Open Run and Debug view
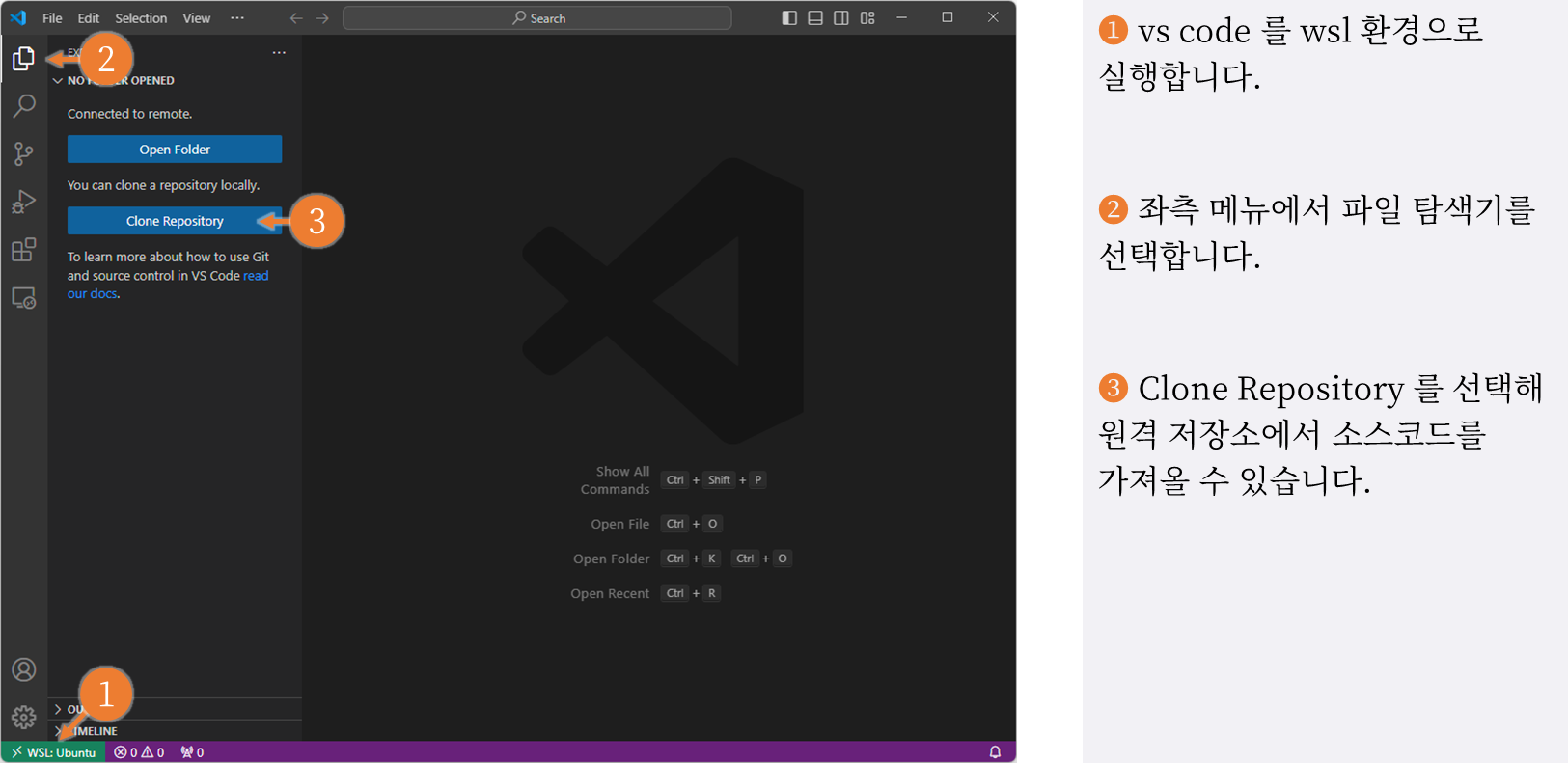The width and height of the screenshot is (1568, 763). [23, 202]
